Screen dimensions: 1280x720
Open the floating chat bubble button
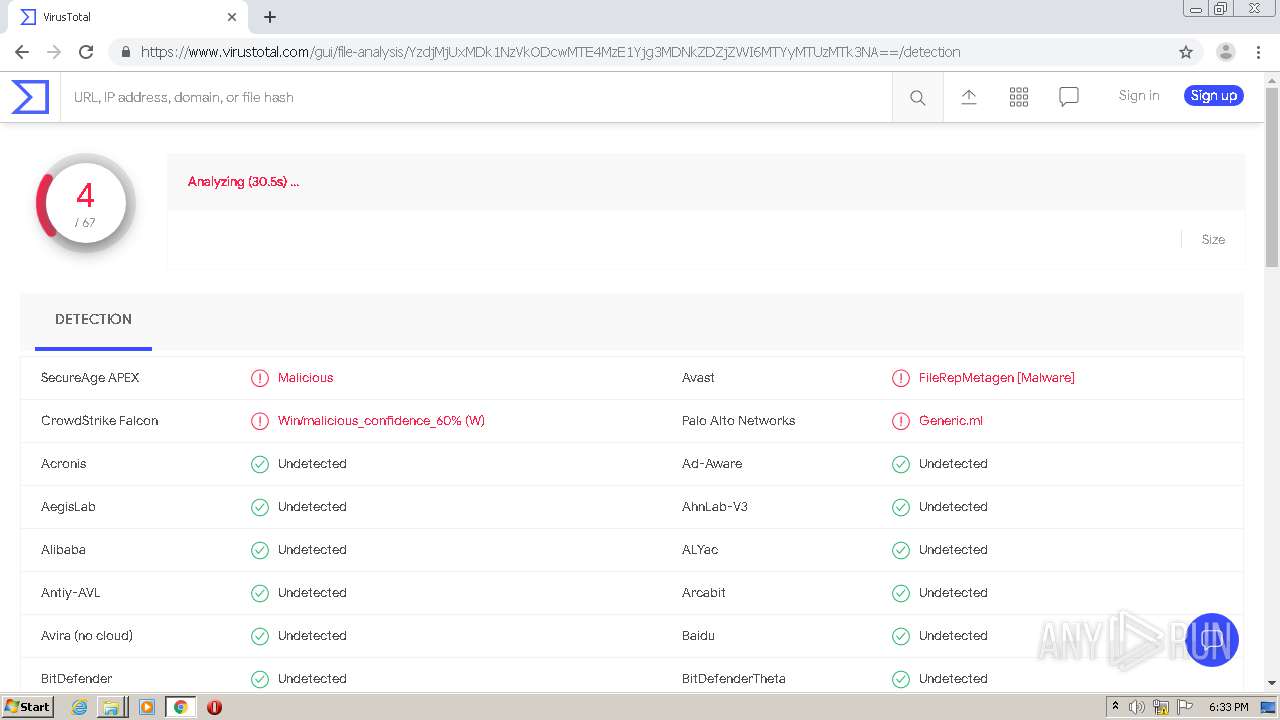click(1212, 640)
